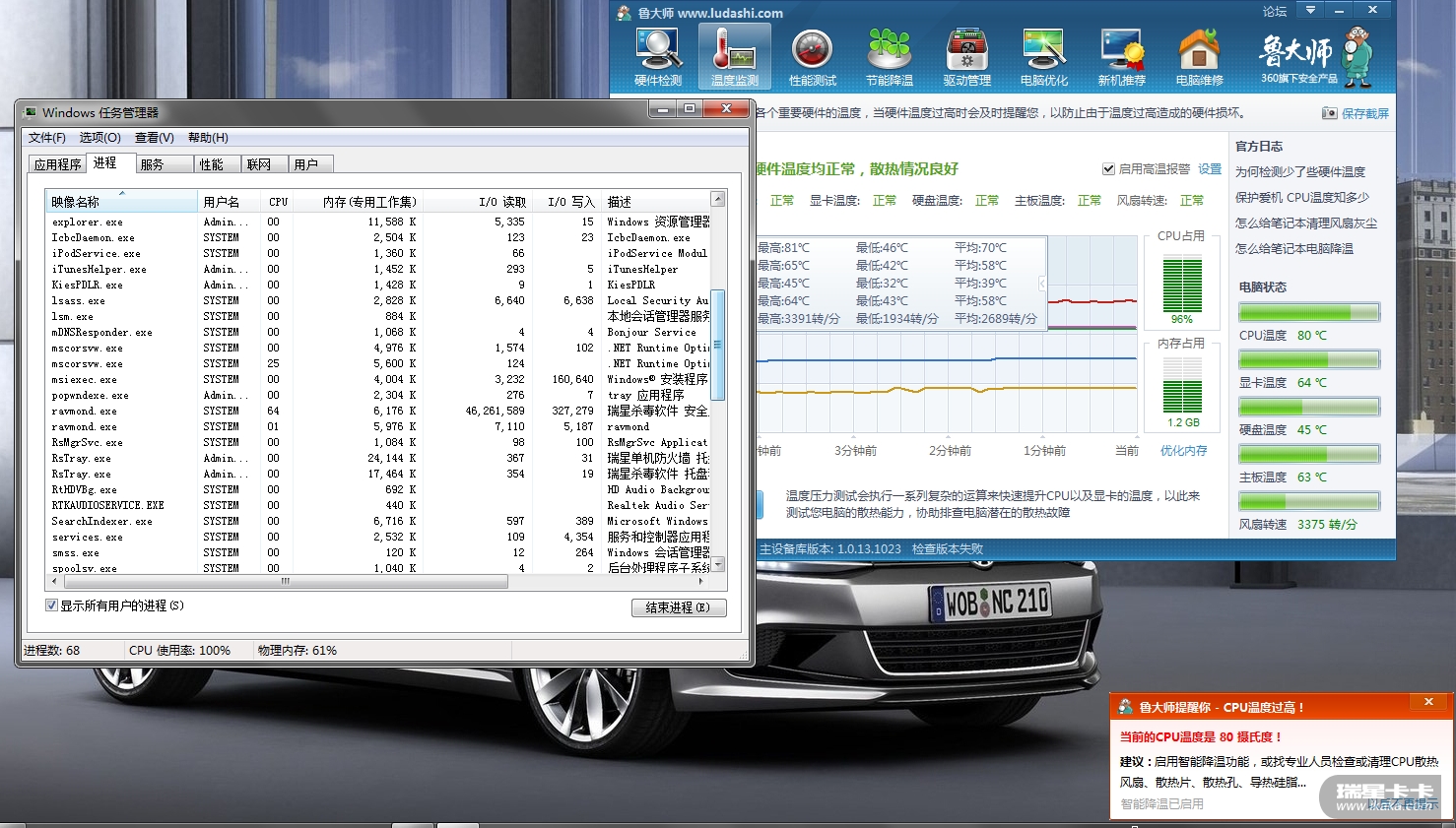Sort processes by CPU column header
1456x828 pixels.
pos(275,202)
